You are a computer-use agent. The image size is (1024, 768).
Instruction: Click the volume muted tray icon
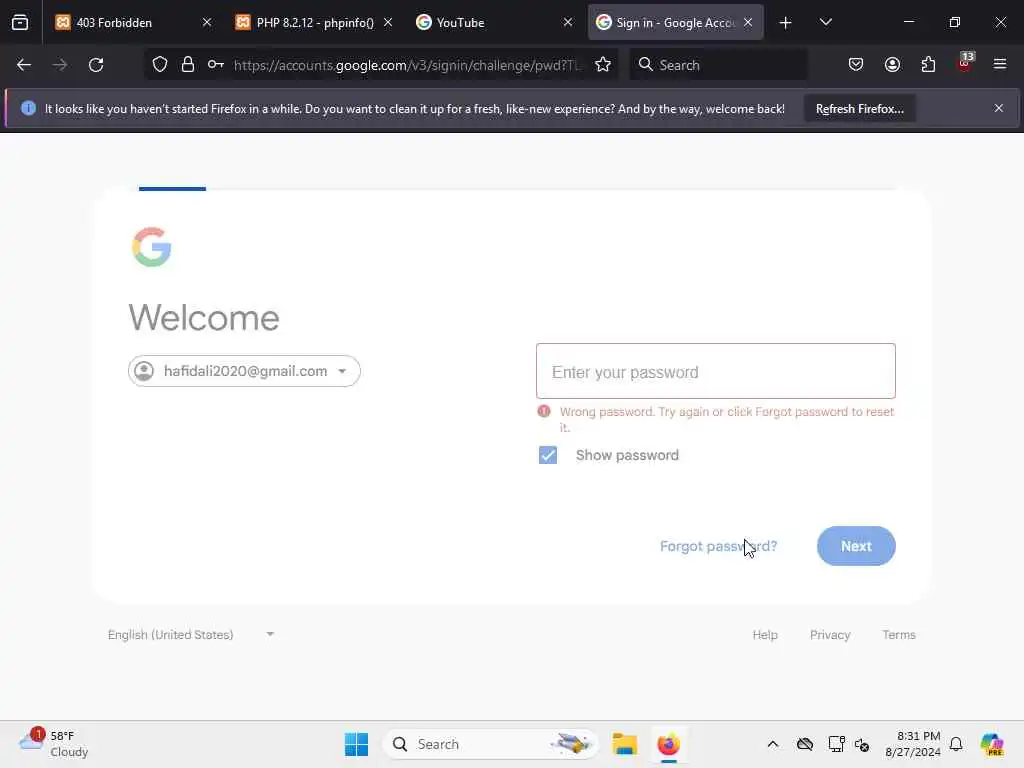point(862,744)
